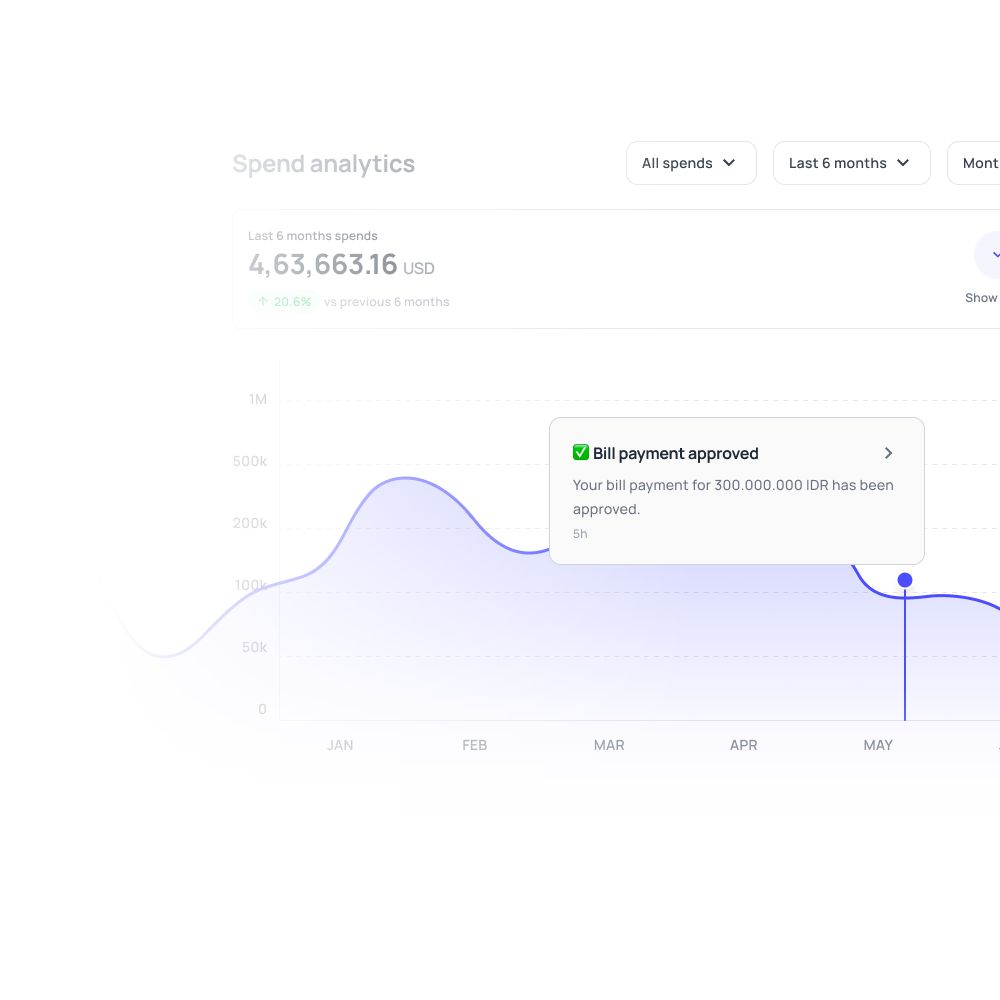This screenshot has height=1000, width=1000.
Task: Open notification details via the right chevron arrow
Action: tap(888, 453)
